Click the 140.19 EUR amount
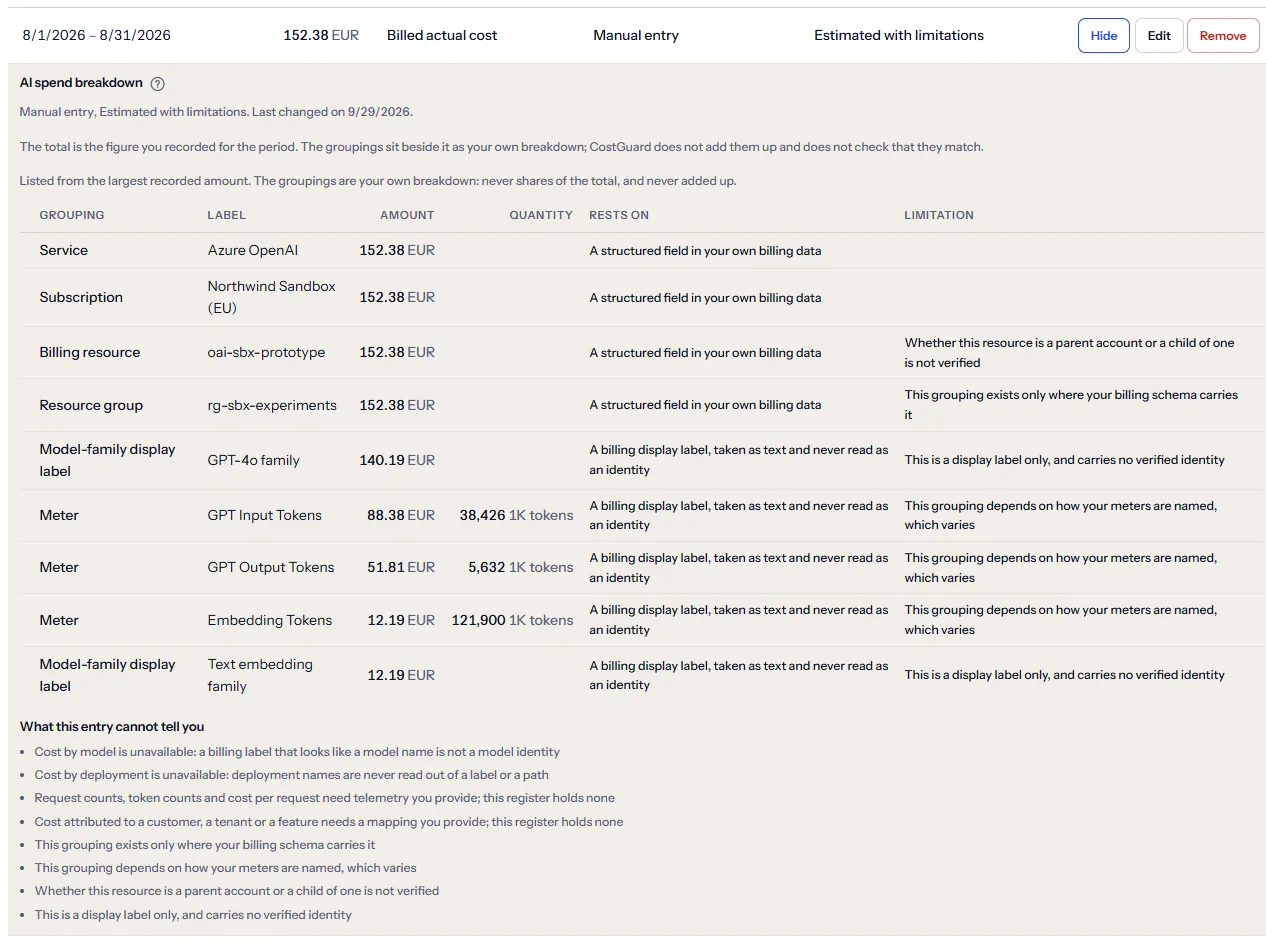The width and height of the screenshot is (1266, 944). pyautogui.click(x=397, y=460)
